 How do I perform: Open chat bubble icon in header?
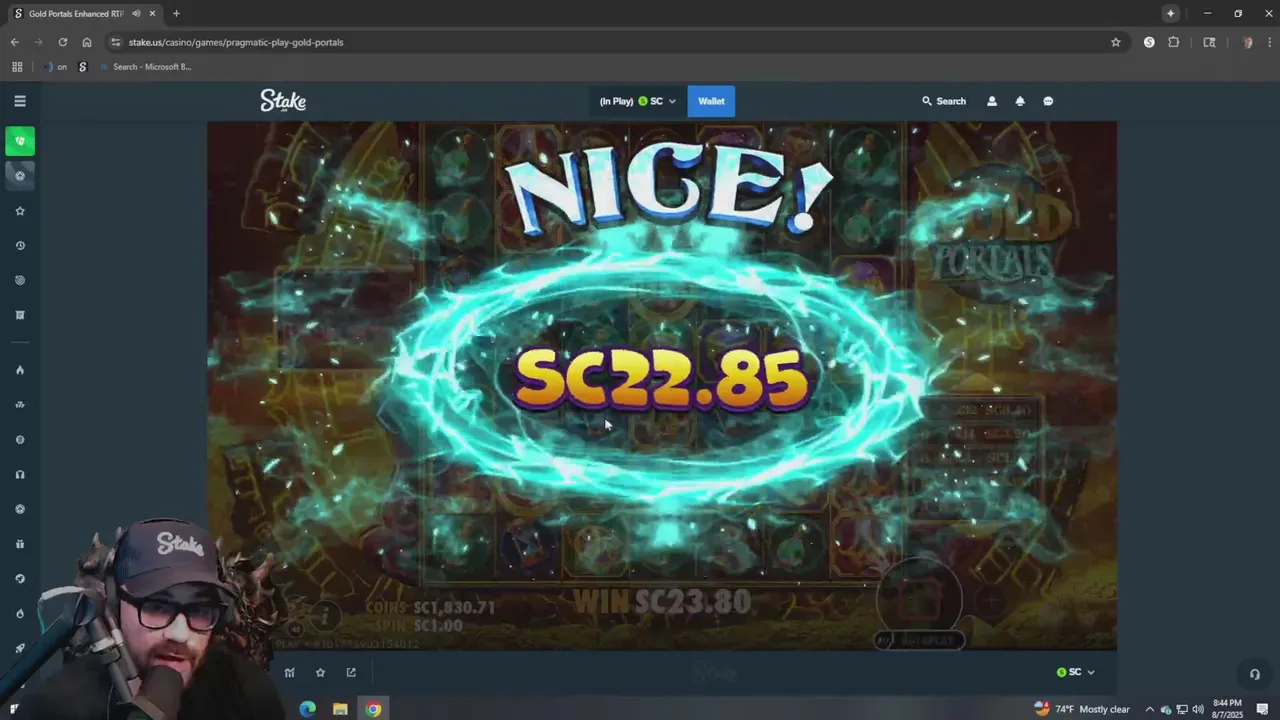pyautogui.click(x=1048, y=101)
